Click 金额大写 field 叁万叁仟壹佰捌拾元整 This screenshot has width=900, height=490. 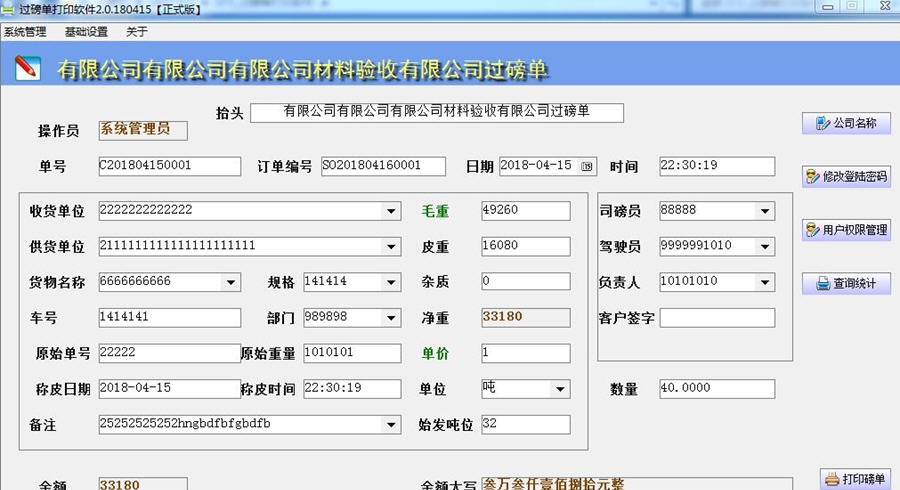point(637,484)
